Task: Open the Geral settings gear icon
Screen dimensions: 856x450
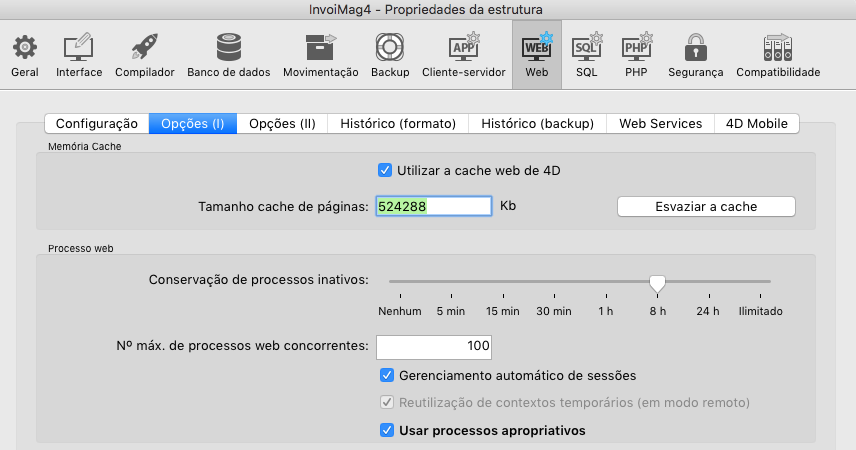Action: [25, 48]
